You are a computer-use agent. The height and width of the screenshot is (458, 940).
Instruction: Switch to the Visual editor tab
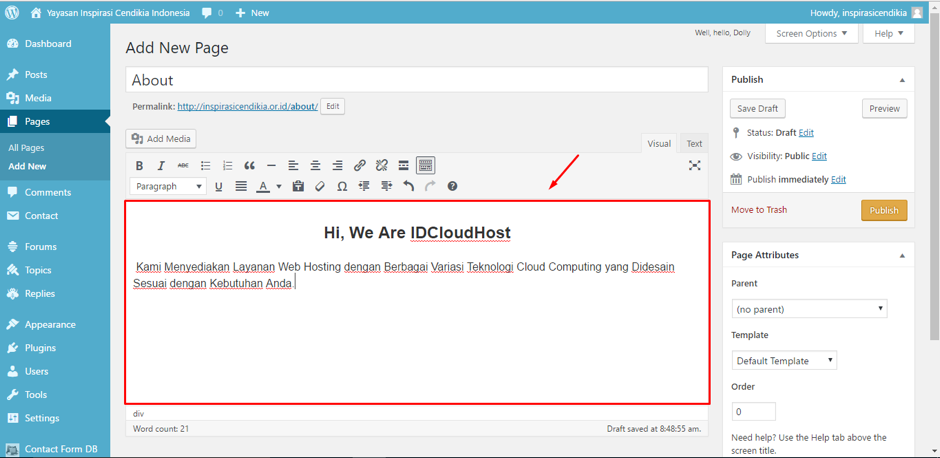[659, 143]
